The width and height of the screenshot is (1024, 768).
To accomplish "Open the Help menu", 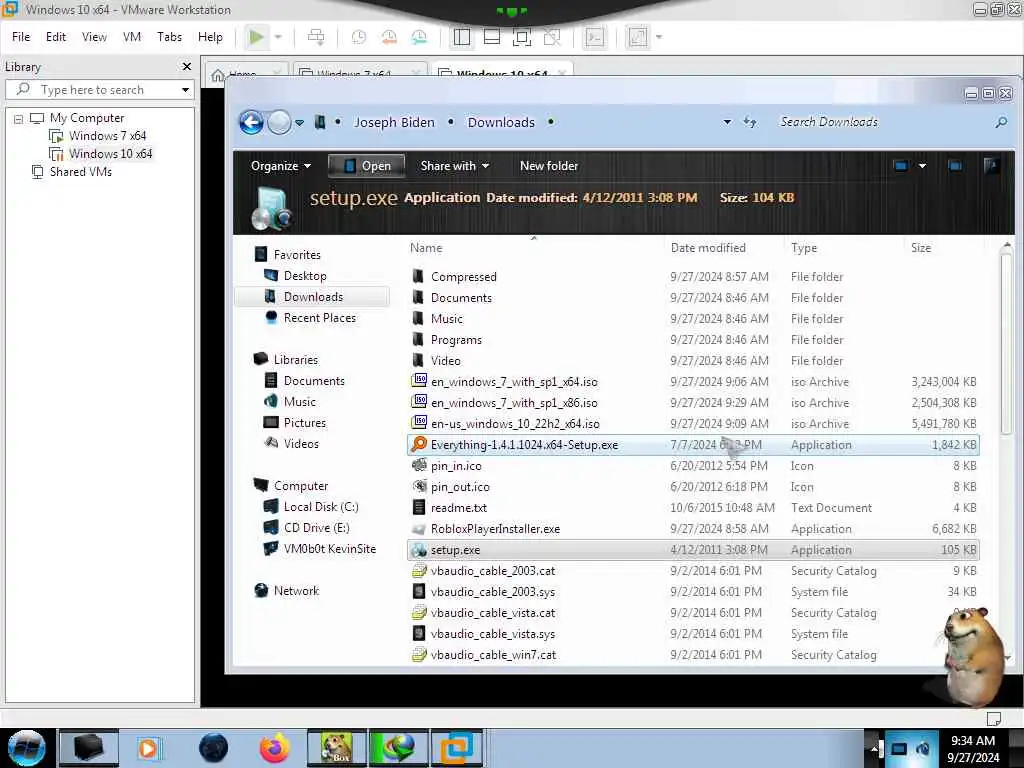I will point(210,37).
